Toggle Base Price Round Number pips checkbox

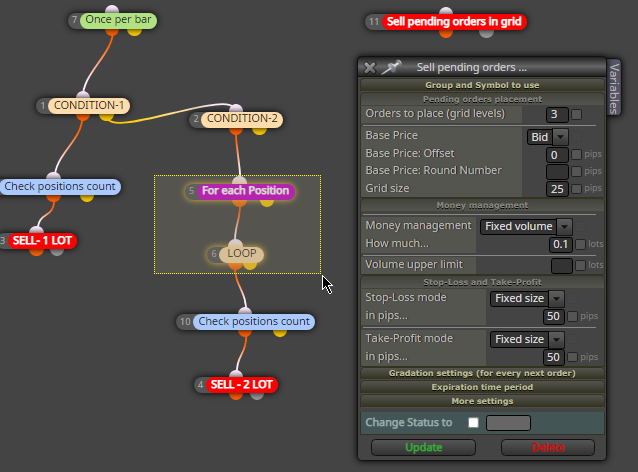coord(577,171)
